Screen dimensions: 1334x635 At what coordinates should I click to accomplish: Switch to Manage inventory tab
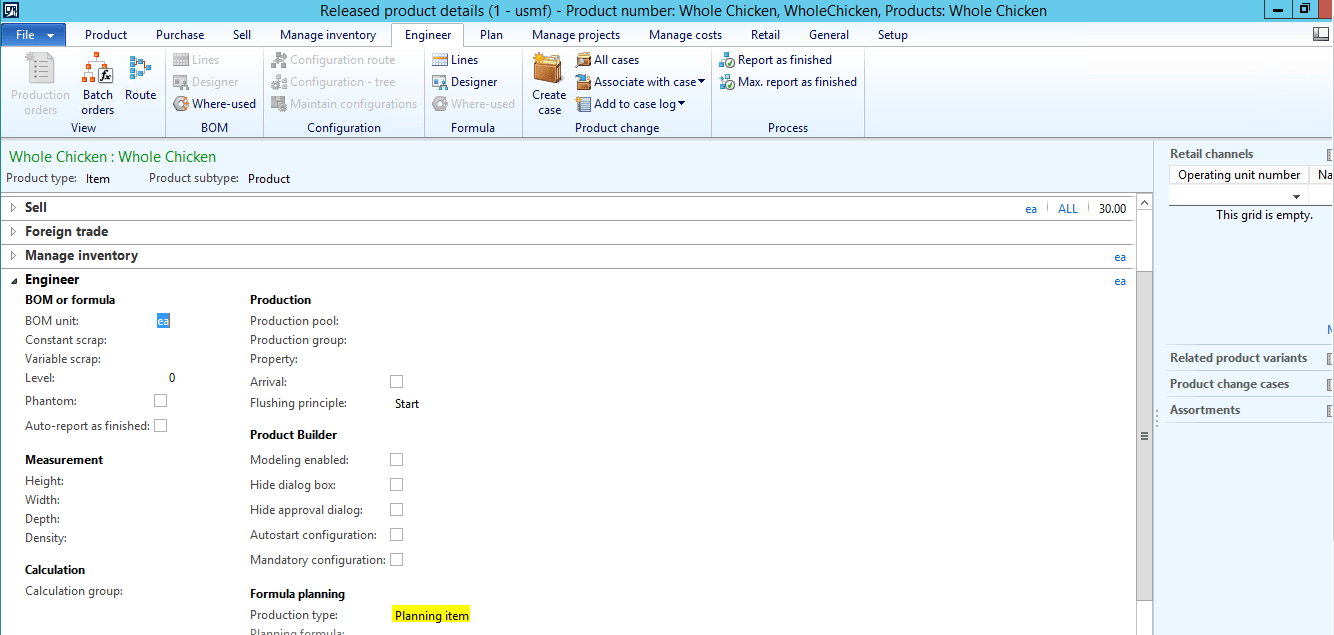tap(328, 35)
